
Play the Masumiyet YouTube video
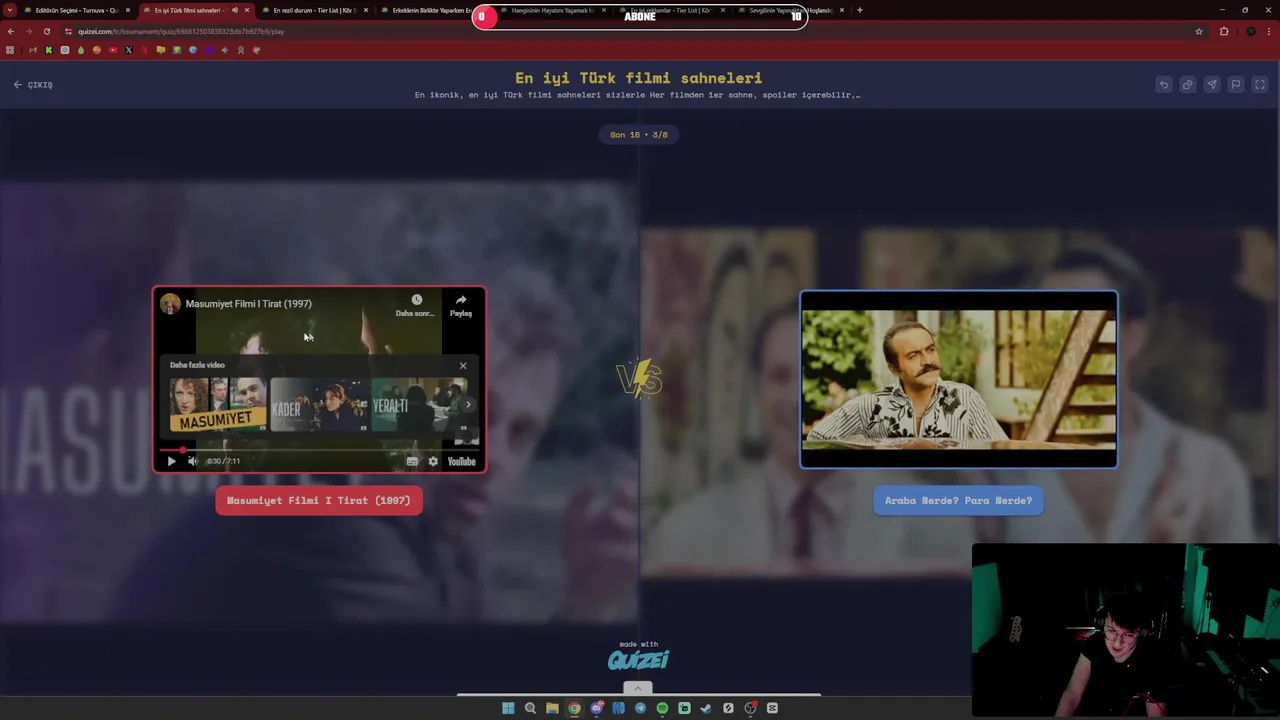click(171, 461)
